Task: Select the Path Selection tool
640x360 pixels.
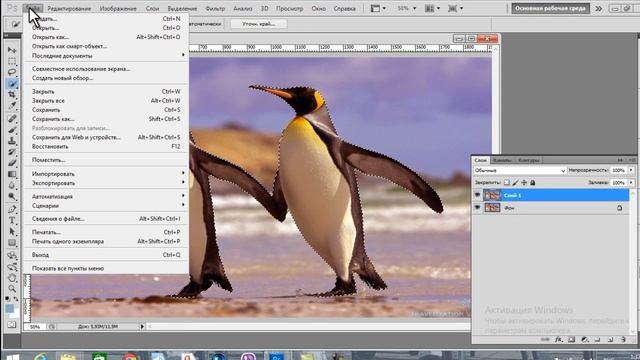Action: click(x=12, y=231)
